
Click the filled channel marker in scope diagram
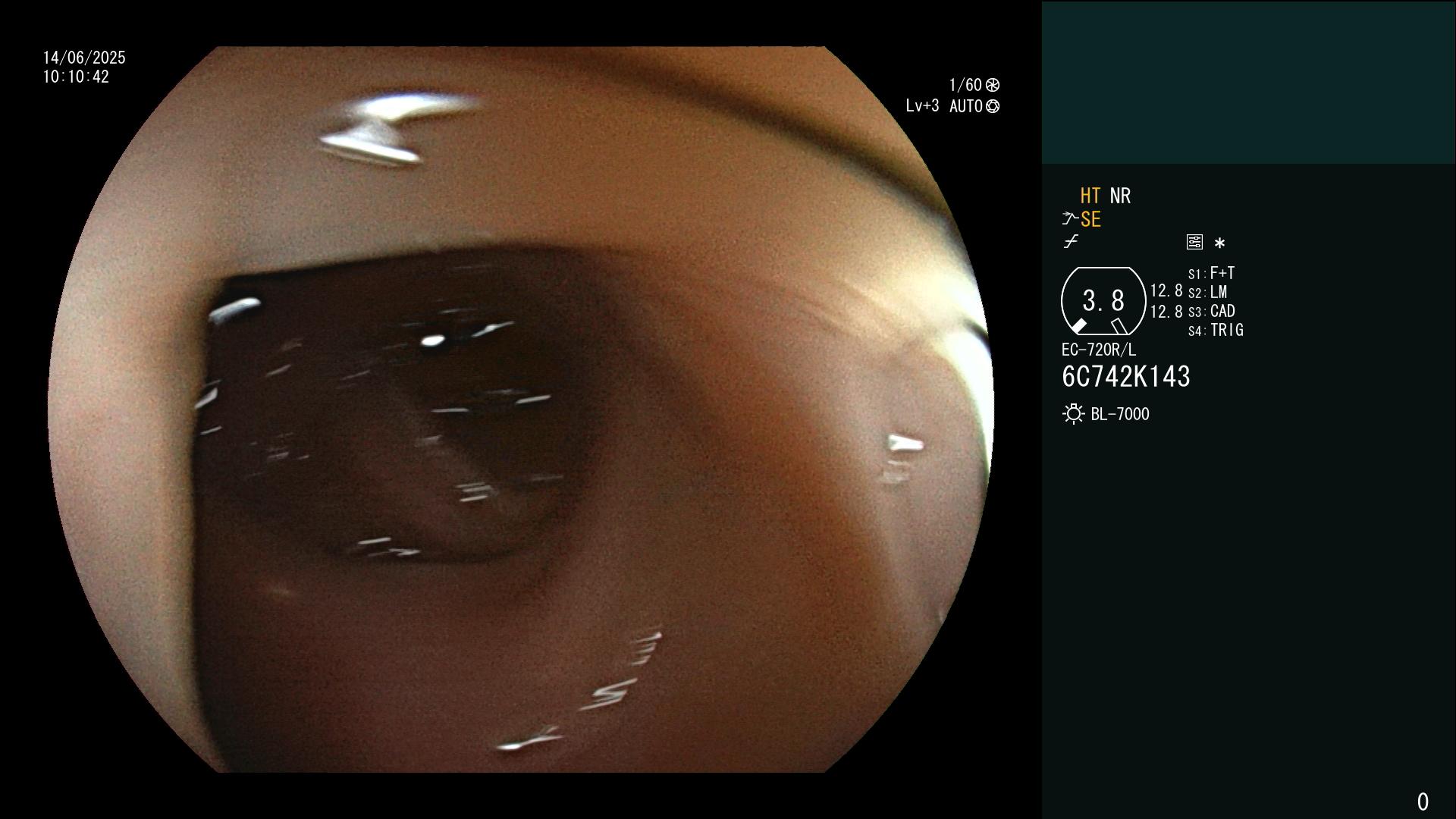pos(1078,326)
